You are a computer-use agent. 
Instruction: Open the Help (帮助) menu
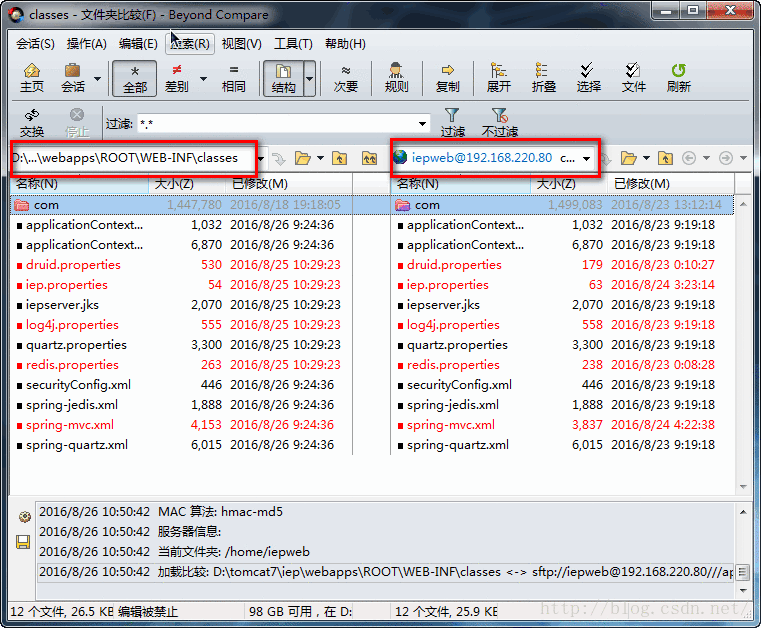pyautogui.click(x=345, y=44)
